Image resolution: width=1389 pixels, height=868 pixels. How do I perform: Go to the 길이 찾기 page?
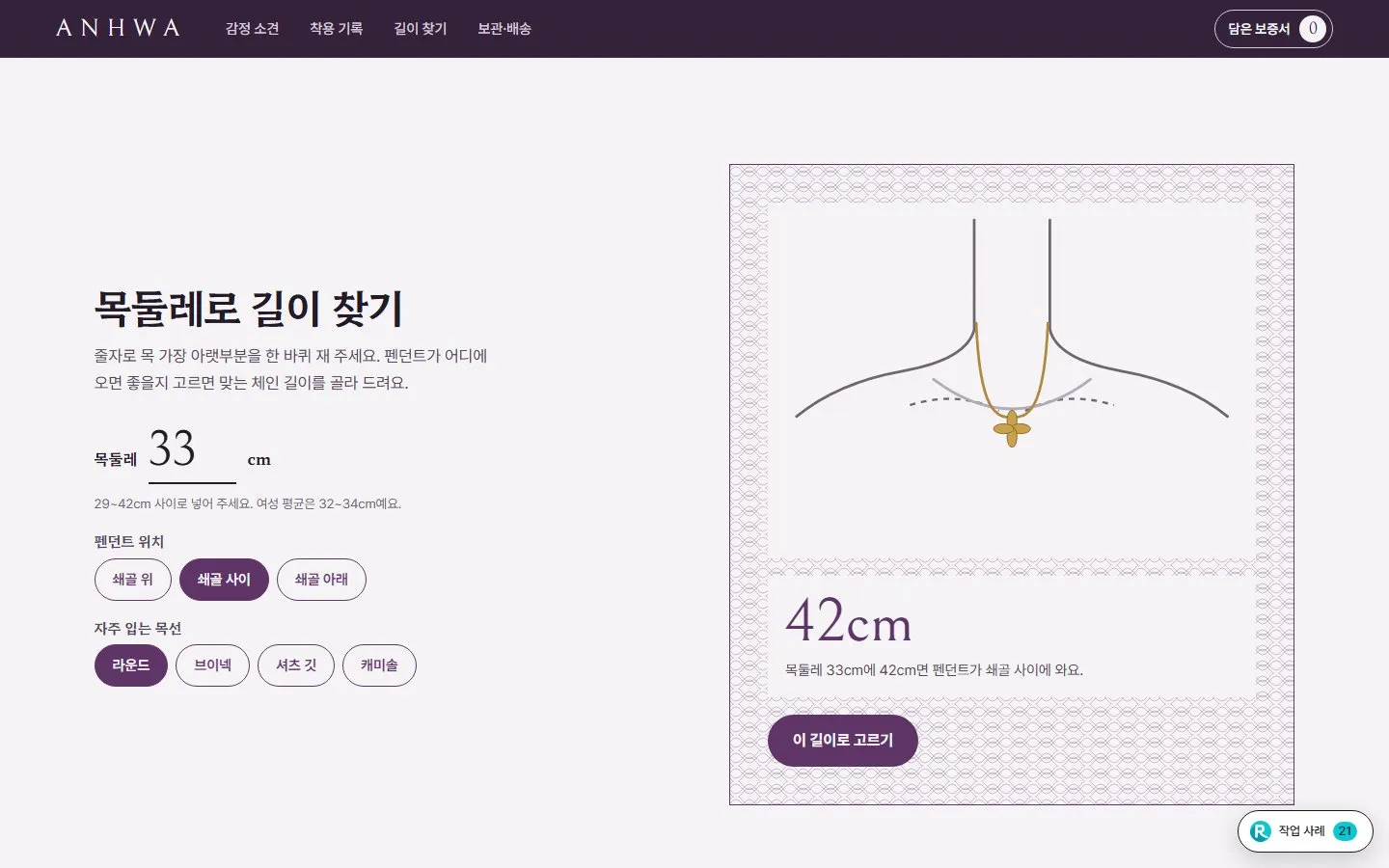click(421, 29)
